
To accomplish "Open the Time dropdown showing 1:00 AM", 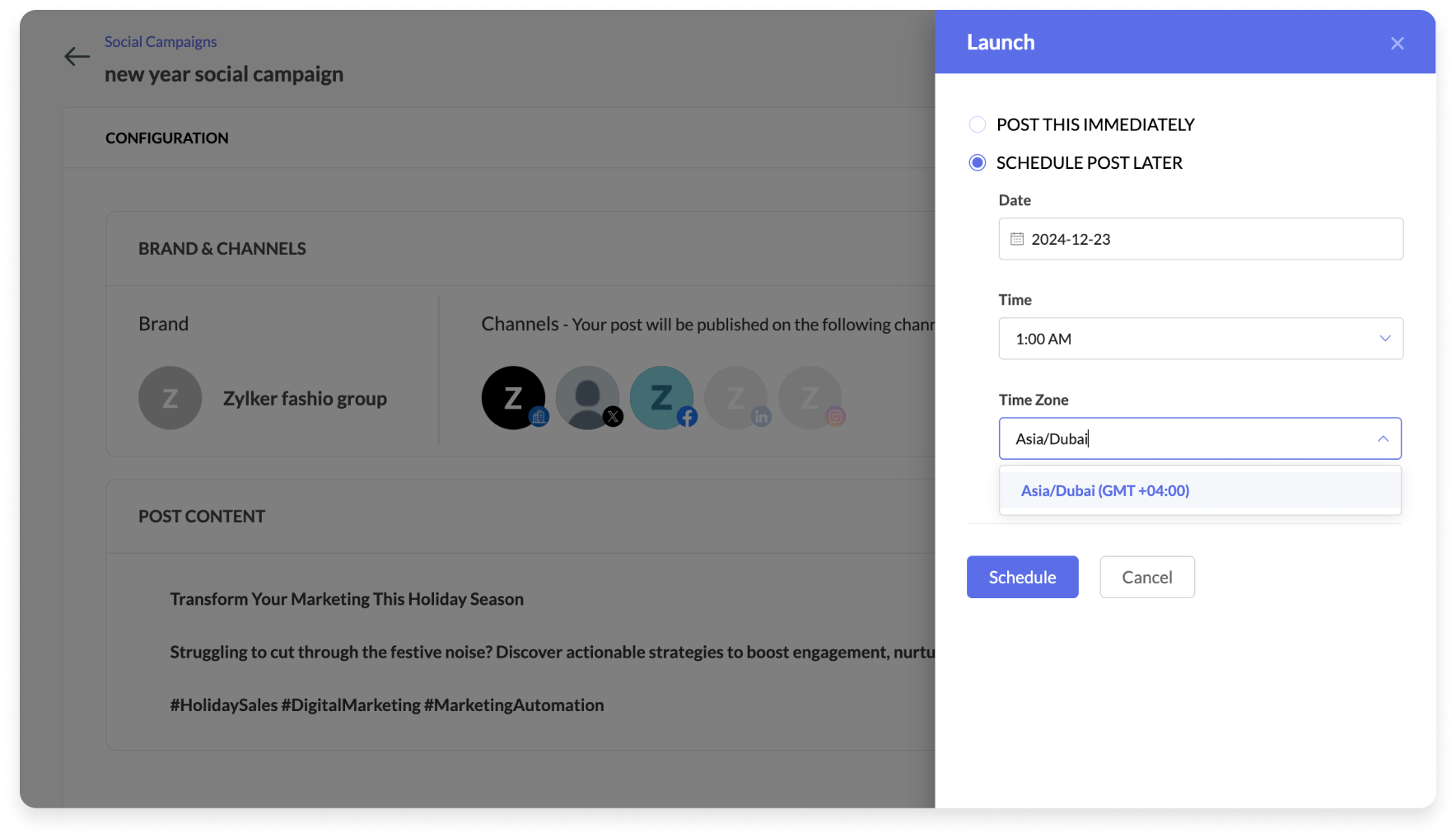I will pyautogui.click(x=1199, y=339).
